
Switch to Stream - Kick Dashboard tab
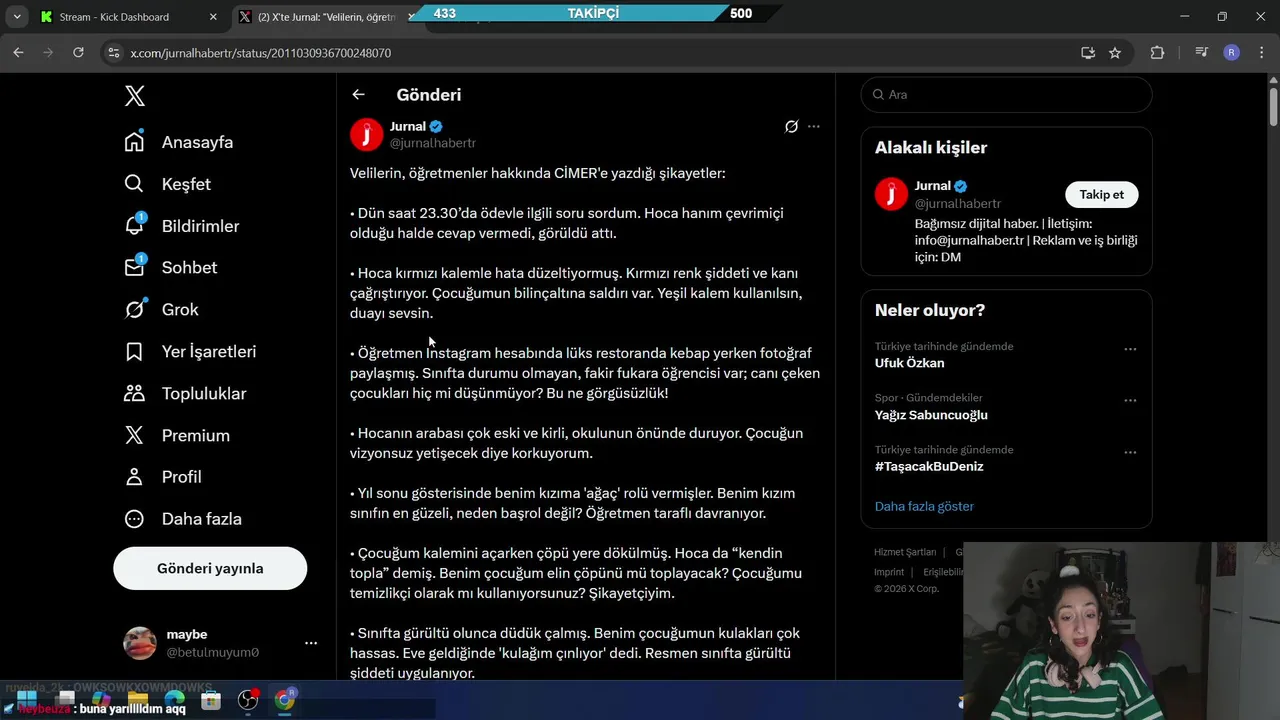tap(128, 17)
